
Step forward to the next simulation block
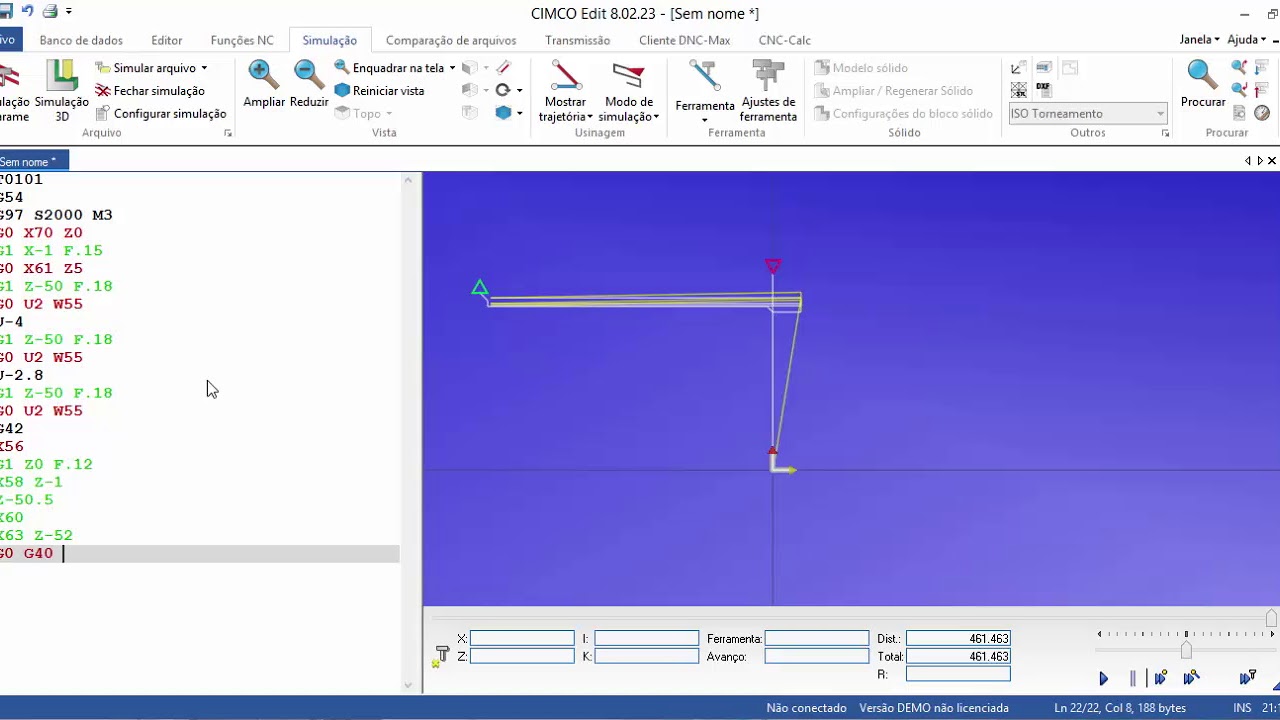pos(1160,678)
